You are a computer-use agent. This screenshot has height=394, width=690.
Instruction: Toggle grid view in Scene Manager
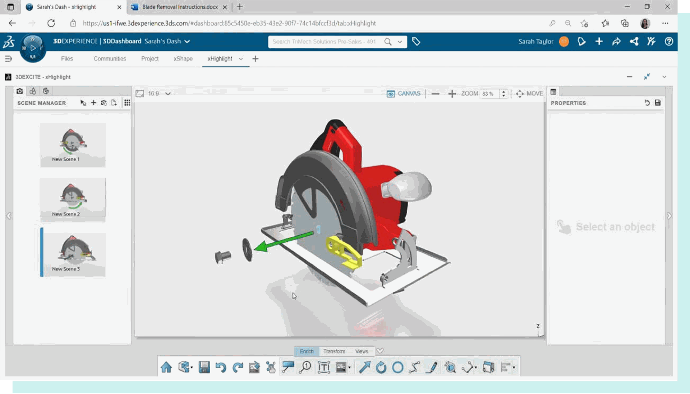pos(127,103)
